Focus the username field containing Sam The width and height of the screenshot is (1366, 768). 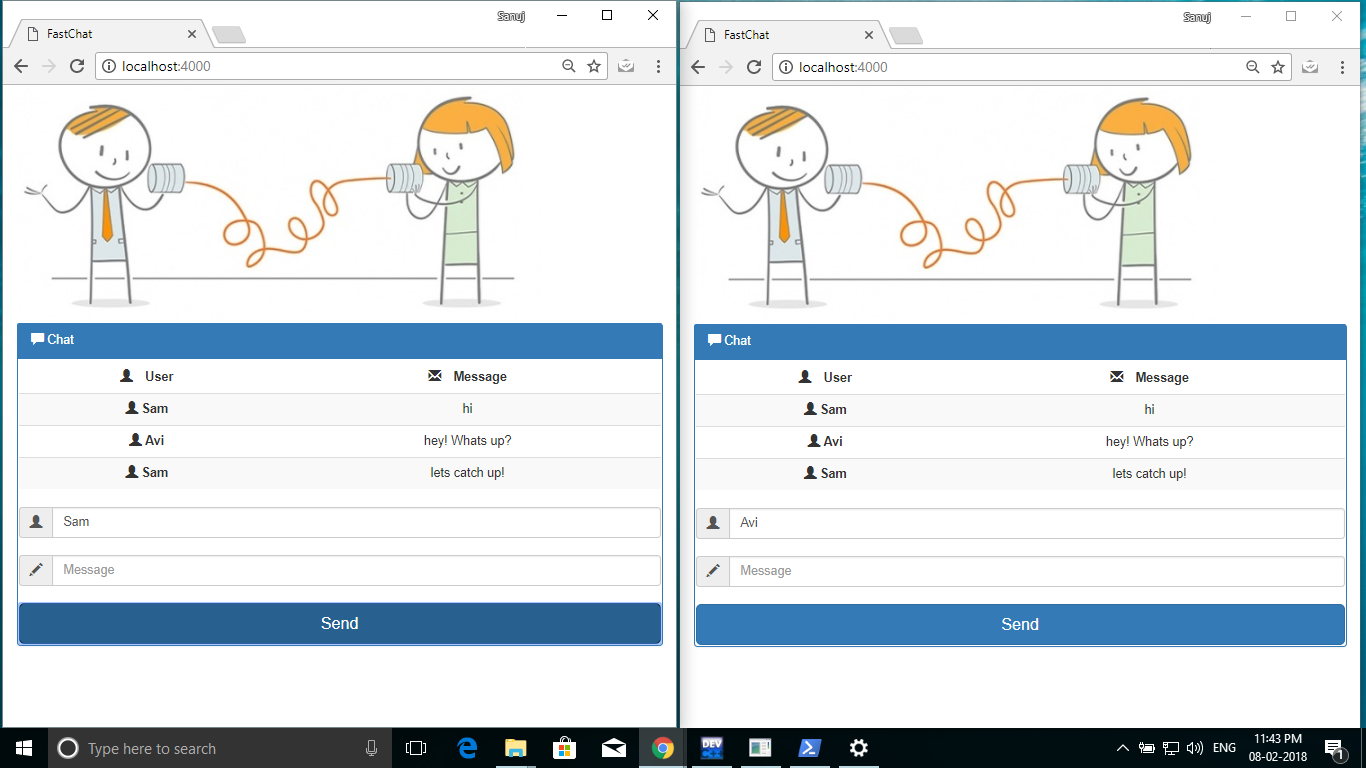pos(356,522)
